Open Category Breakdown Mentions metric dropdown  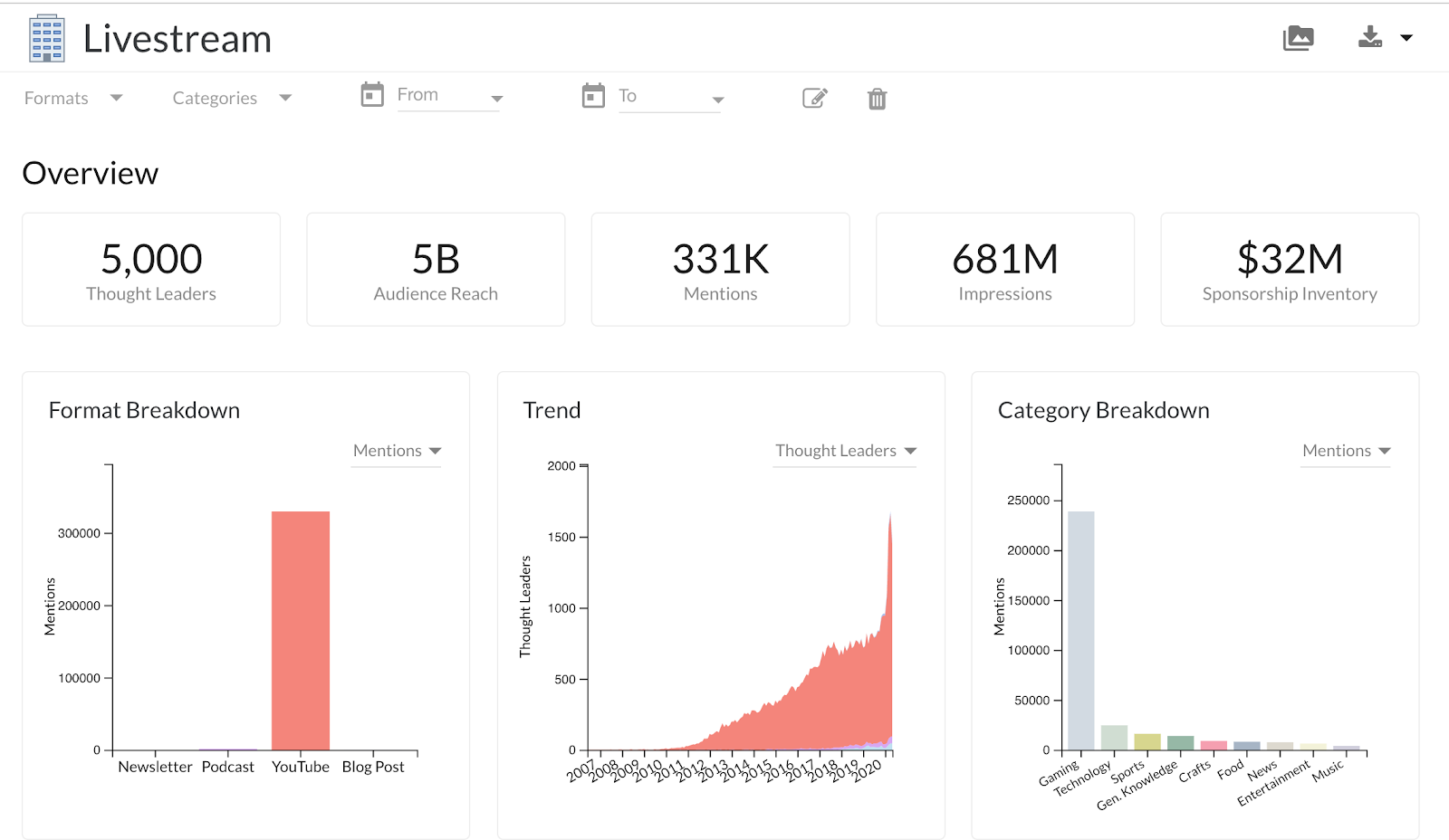pyautogui.click(x=1346, y=451)
